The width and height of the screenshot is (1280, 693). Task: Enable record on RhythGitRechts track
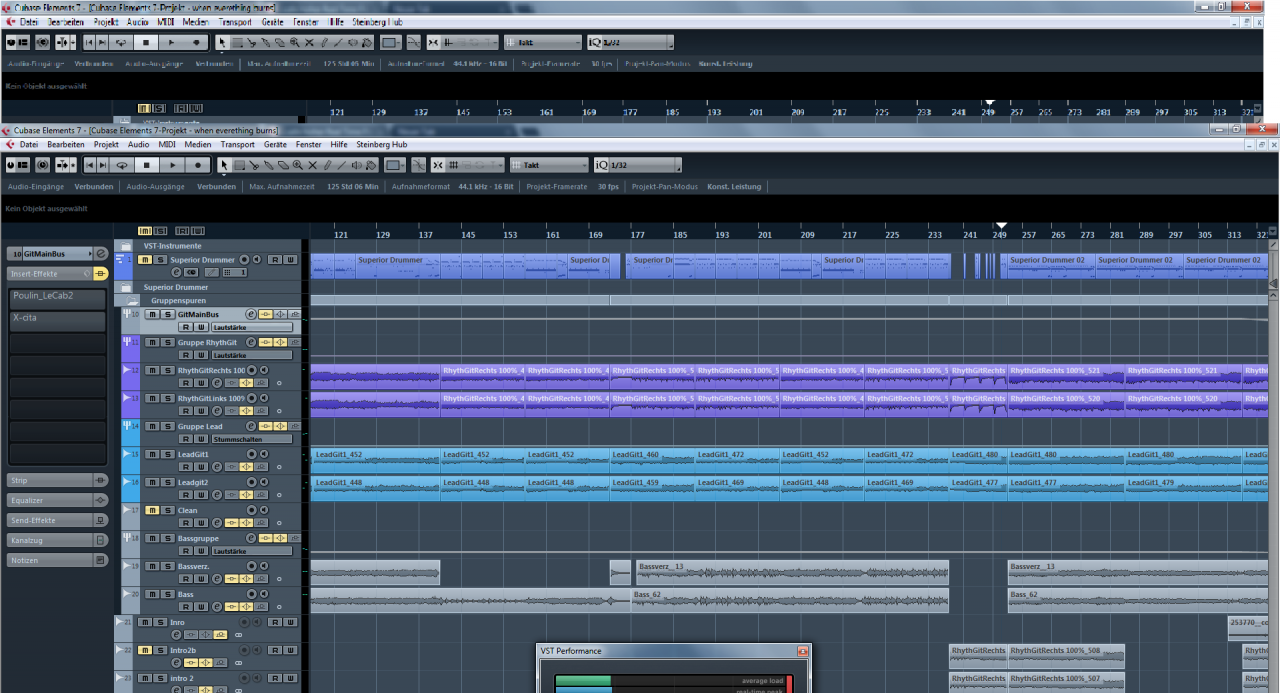pyautogui.click(x=252, y=370)
